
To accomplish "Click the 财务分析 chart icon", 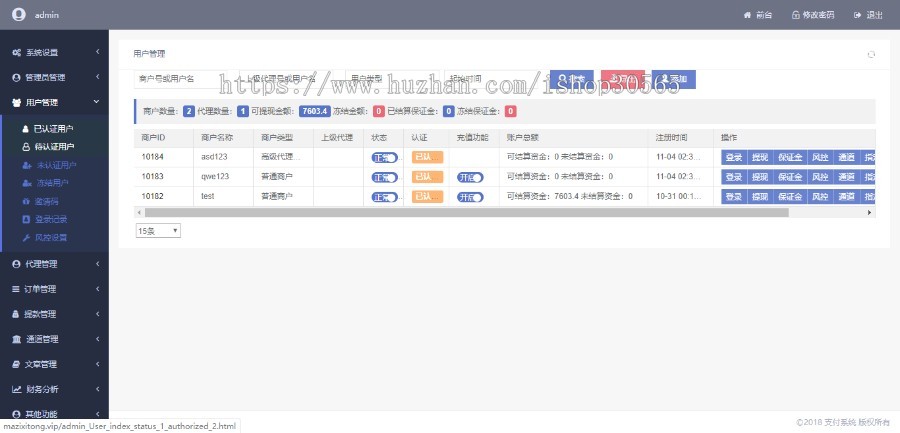I will coord(17,389).
